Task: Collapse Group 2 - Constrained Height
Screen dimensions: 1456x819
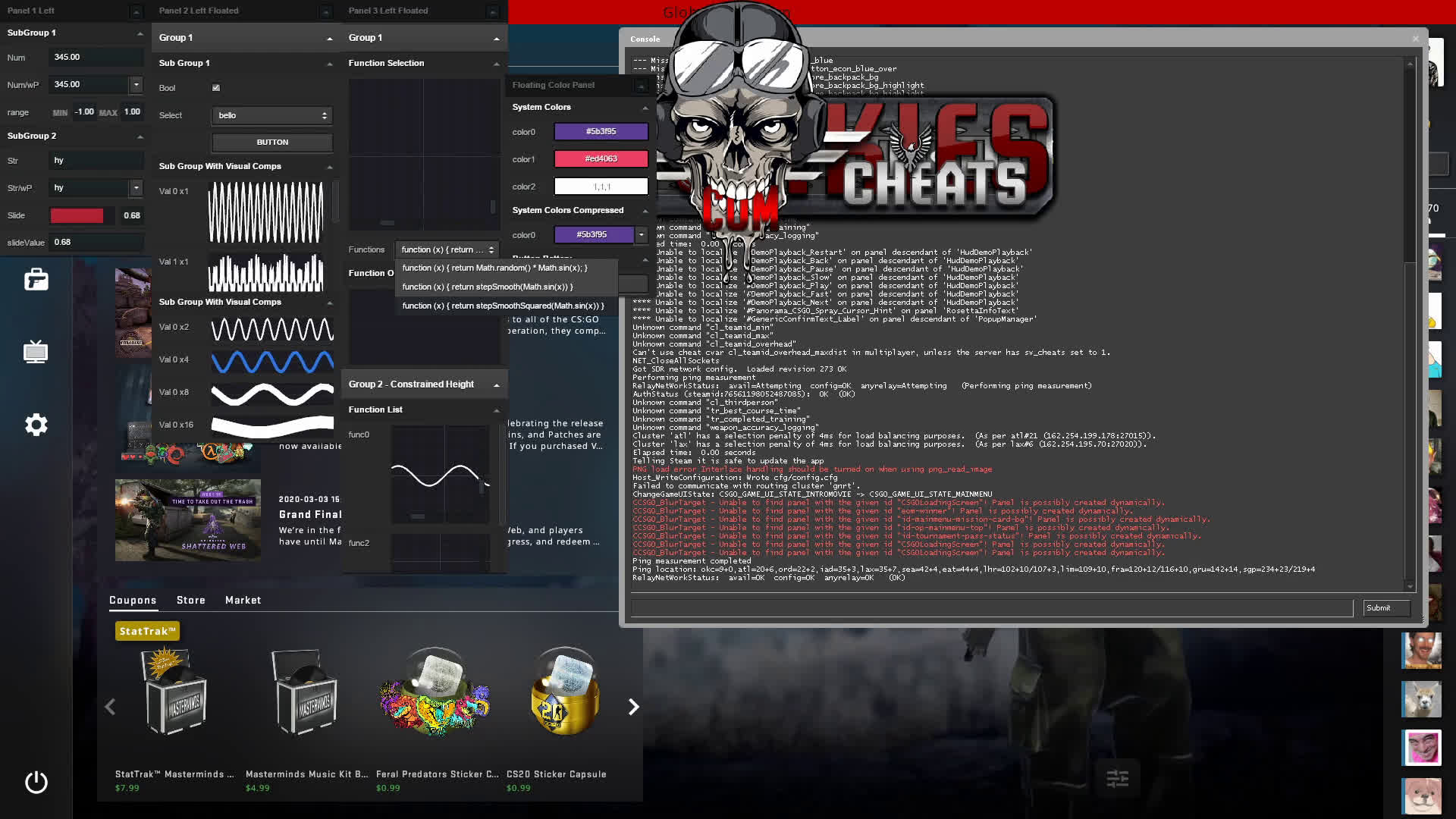Action: [x=496, y=385]
